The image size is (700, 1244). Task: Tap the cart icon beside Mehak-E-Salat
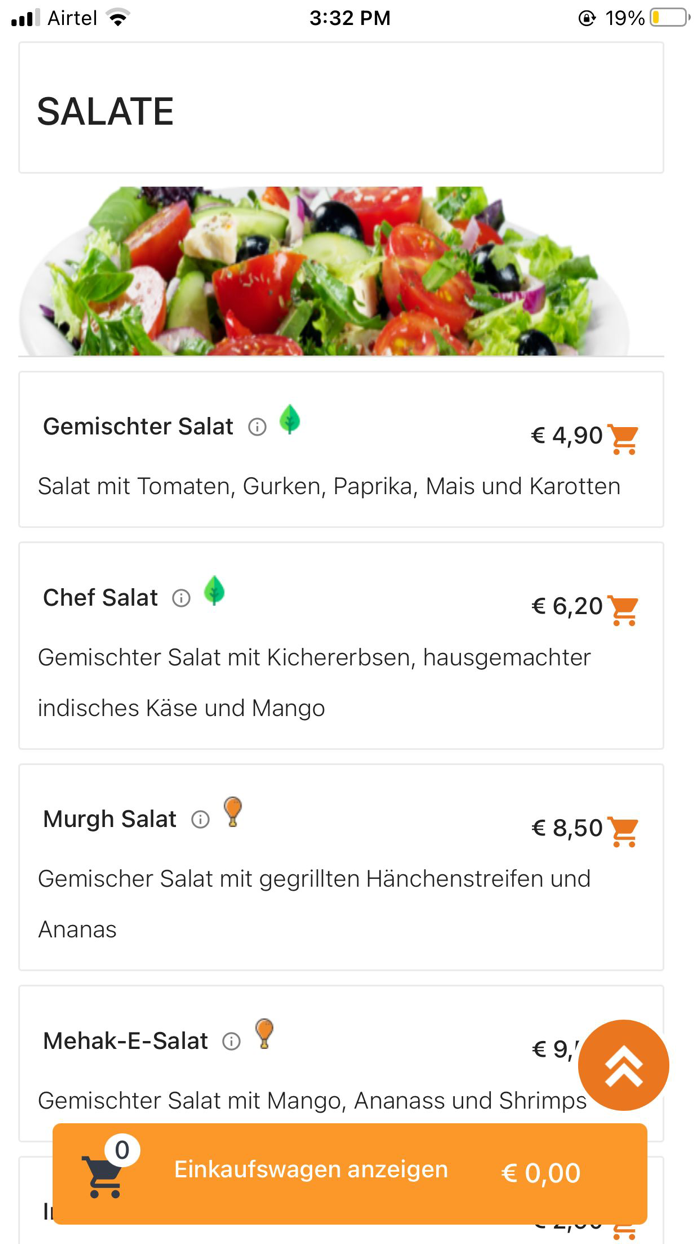click(624, 1052)
